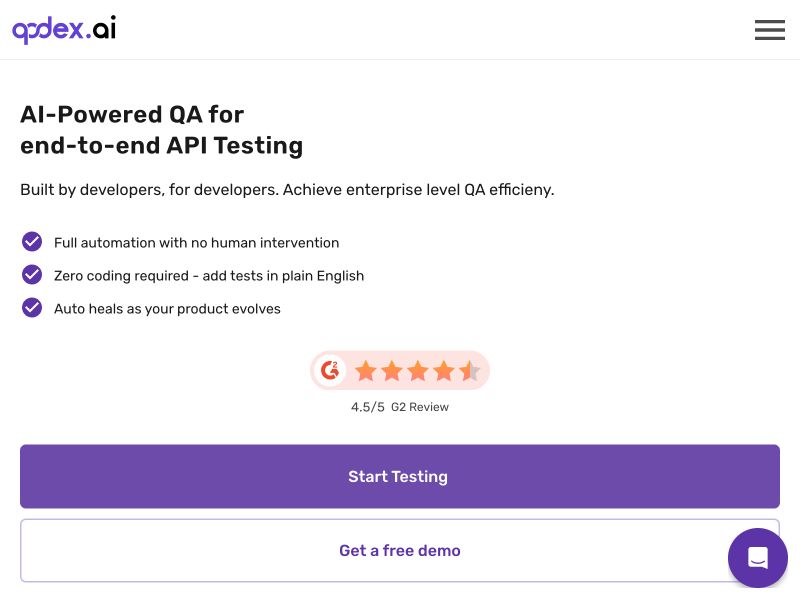Open the Intercom chat widget
Viewport: 800px width, 600px height.
[757, 558]
